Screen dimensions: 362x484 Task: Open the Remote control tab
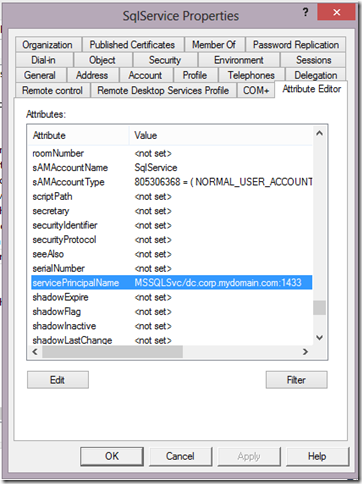pos(52,90)
